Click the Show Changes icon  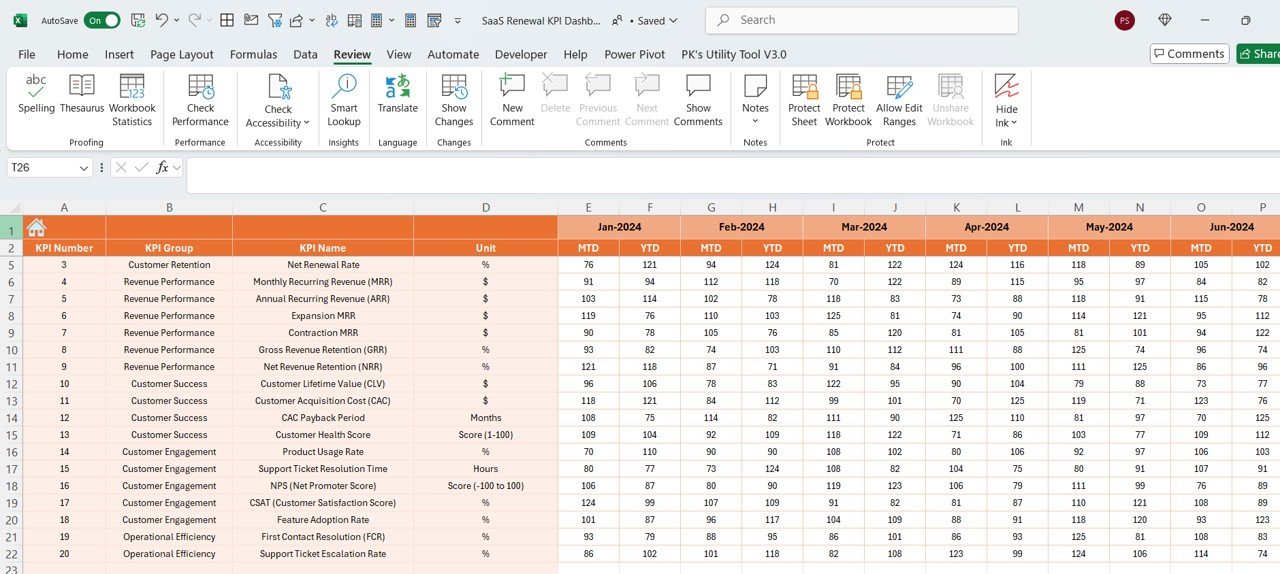[454, 86]
